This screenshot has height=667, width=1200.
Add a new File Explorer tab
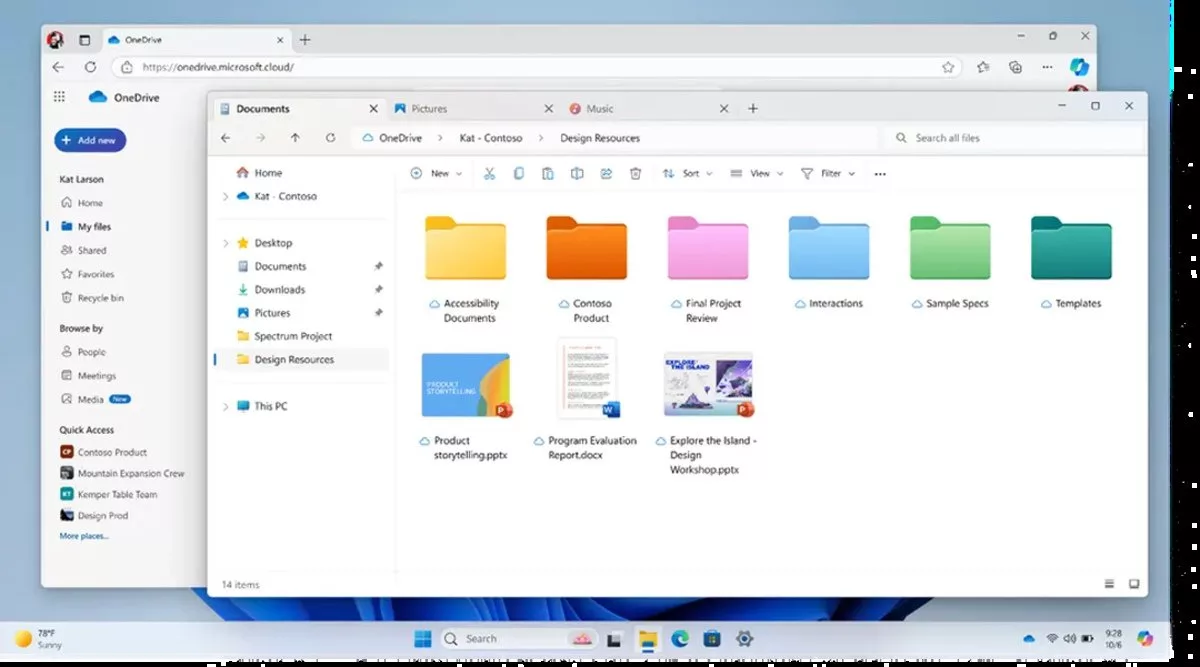(753, 108)
